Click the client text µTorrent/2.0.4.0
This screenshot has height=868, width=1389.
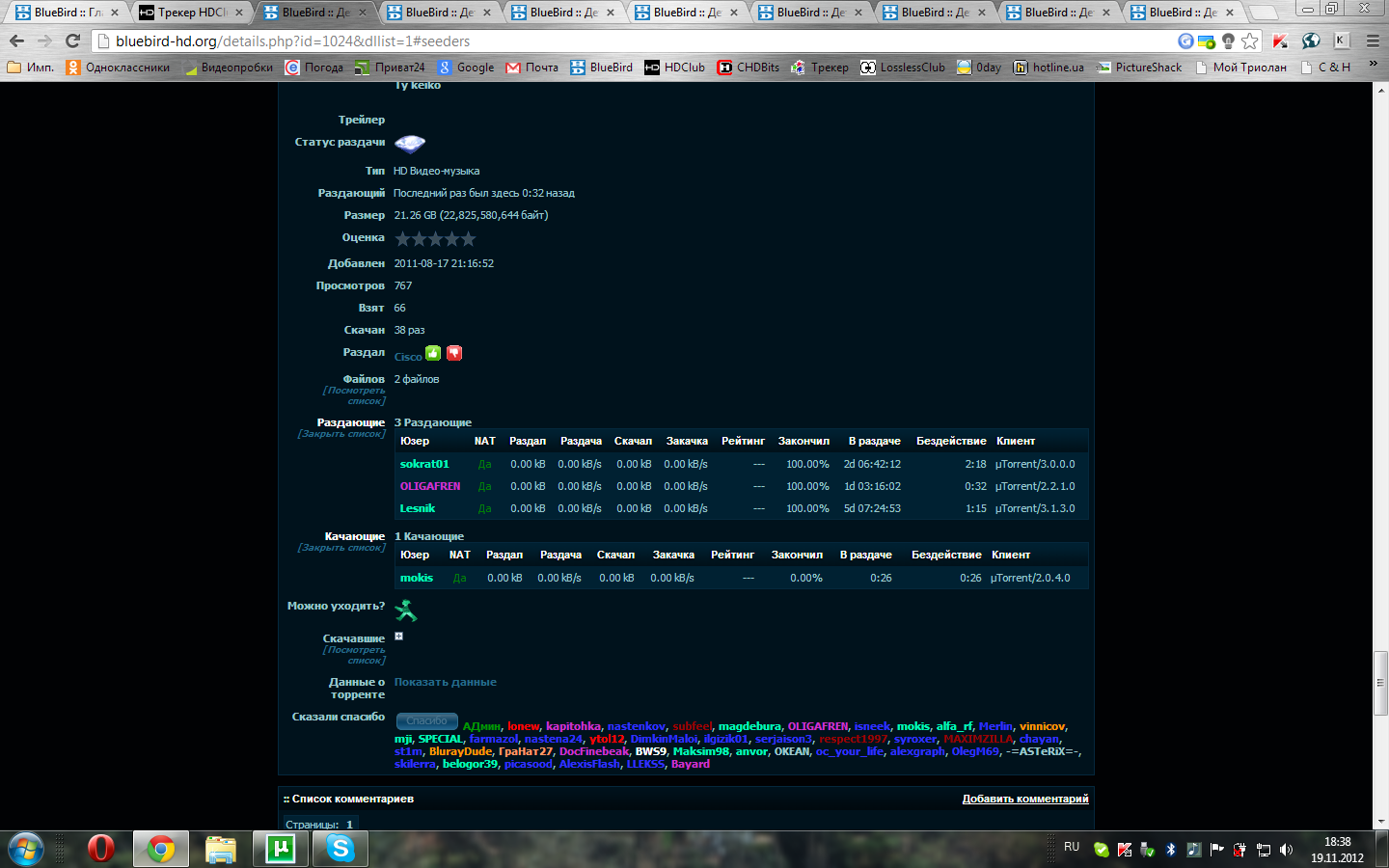[1030, 578]
